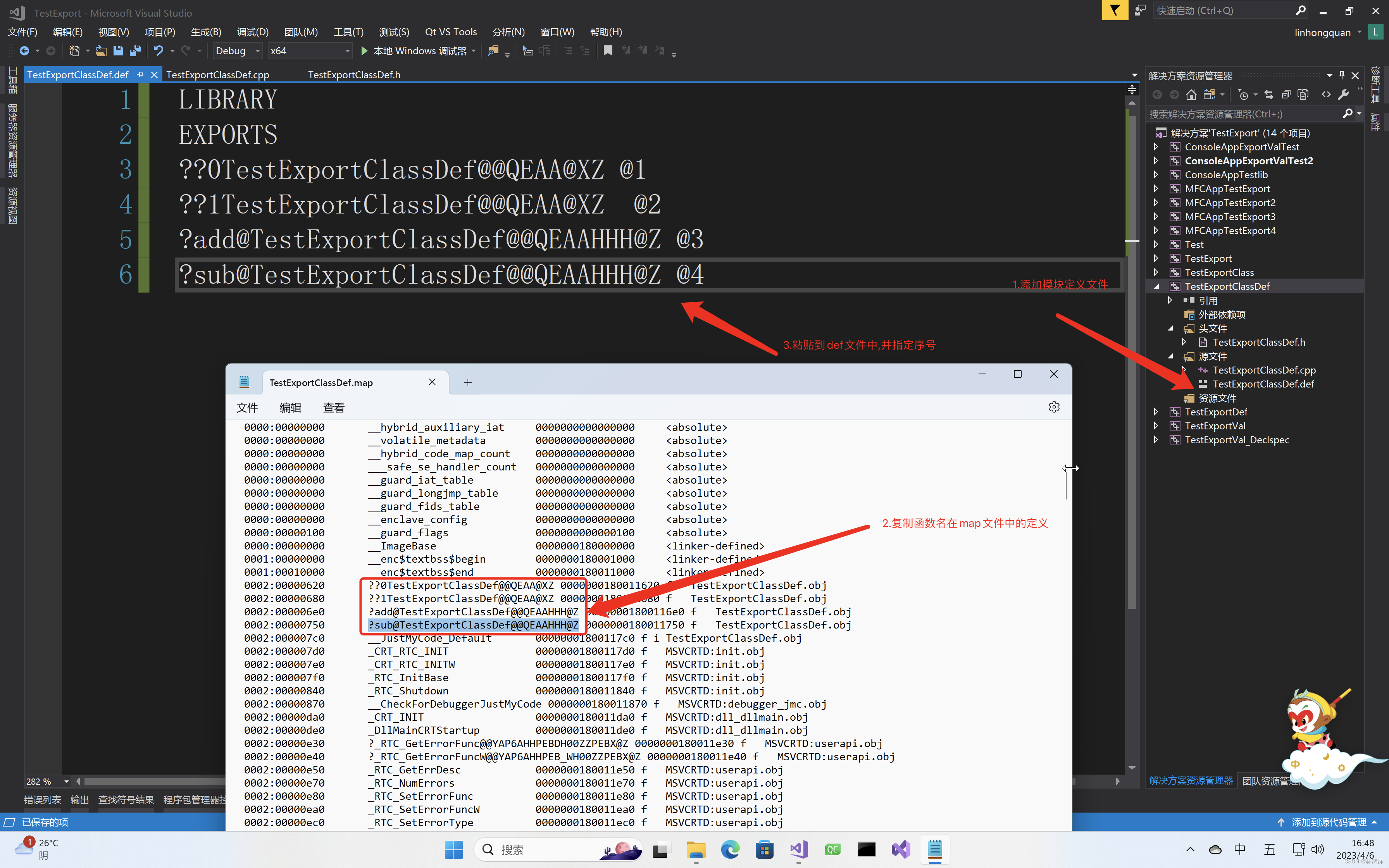The width and height of the screenshot is (1389, 868).
Task: Open the Debug configuration dropdown
Action: tap(257, 50)
